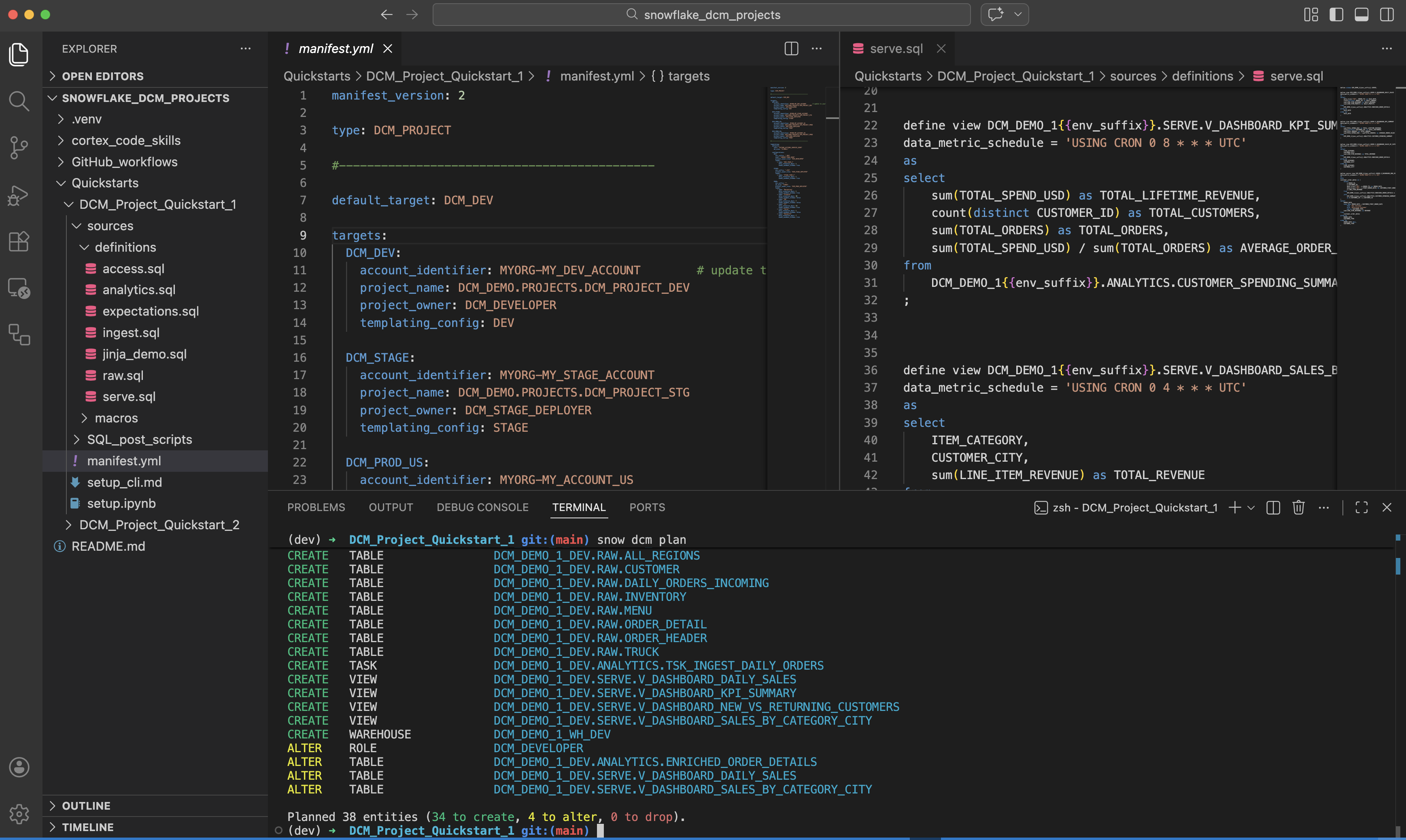Viewport: 1406px width, 840px height.
Task: Open the new terminal profile dropdown
Action: coord(1251,508)
